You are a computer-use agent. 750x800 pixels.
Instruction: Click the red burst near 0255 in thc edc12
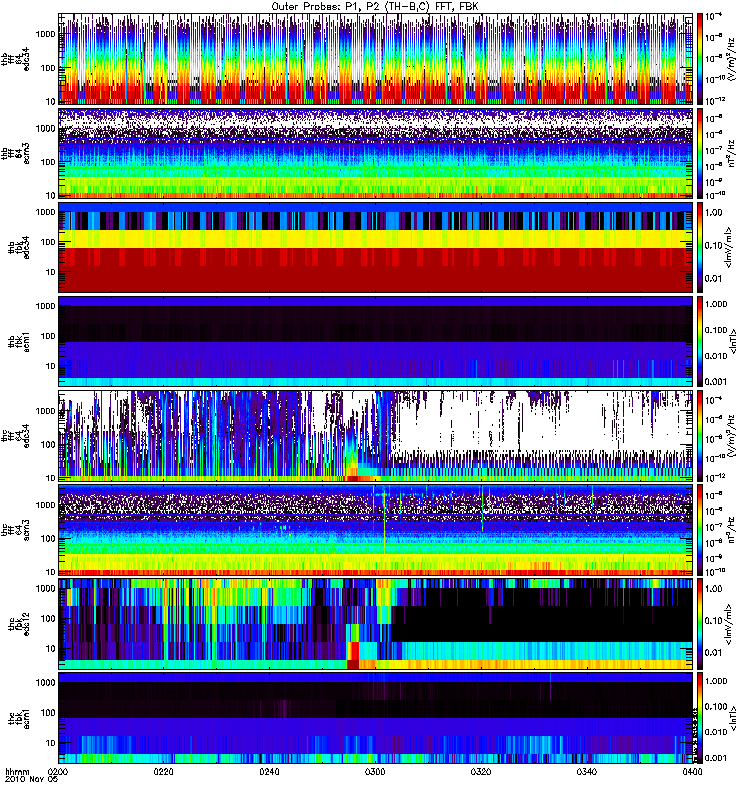[x=353, y=655]
